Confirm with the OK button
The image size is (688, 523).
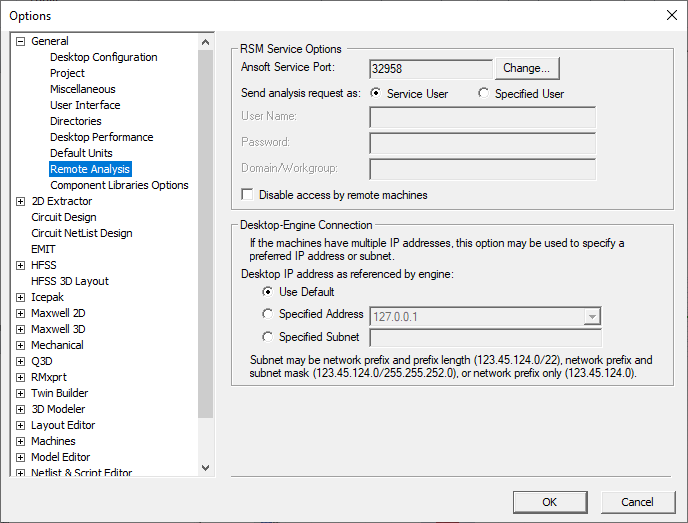[x=549, y=502]
